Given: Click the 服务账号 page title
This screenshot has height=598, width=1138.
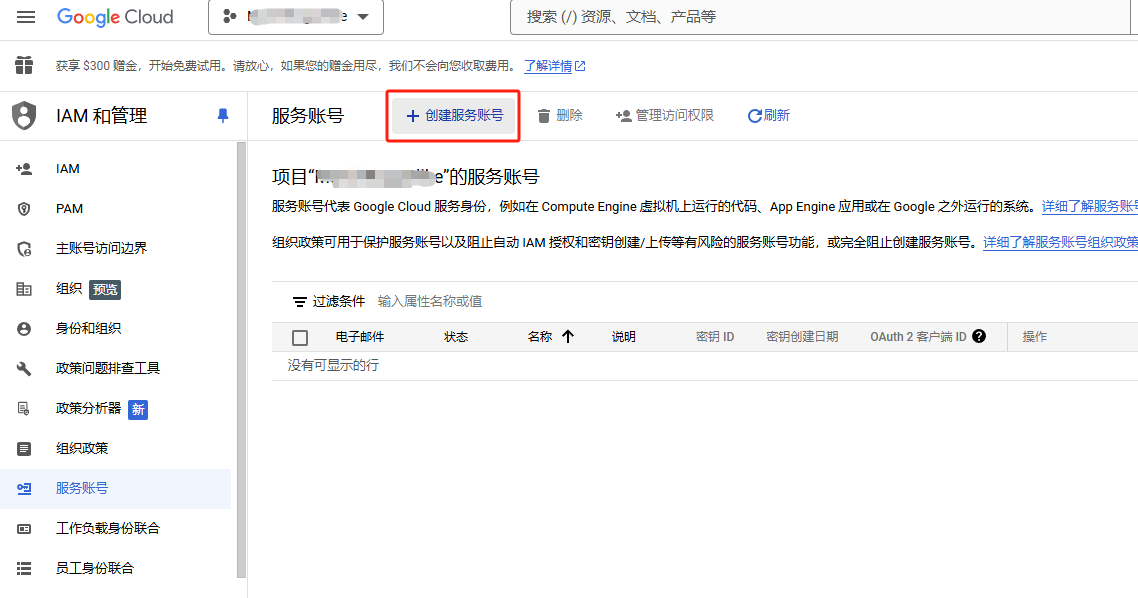Looking at the screenshot, I should 308,116.
